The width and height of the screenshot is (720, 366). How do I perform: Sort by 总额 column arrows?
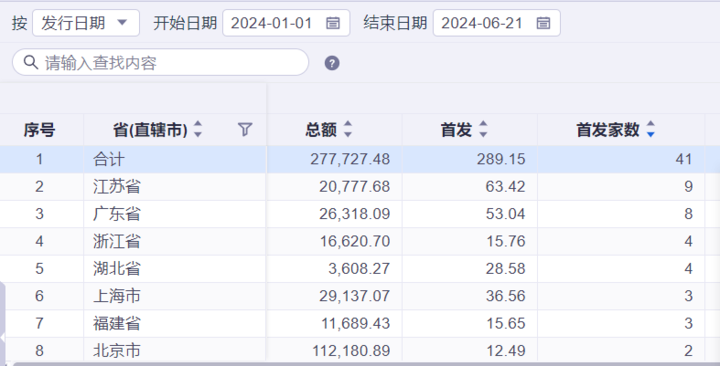pyautogui.click(x=348, y=129)
